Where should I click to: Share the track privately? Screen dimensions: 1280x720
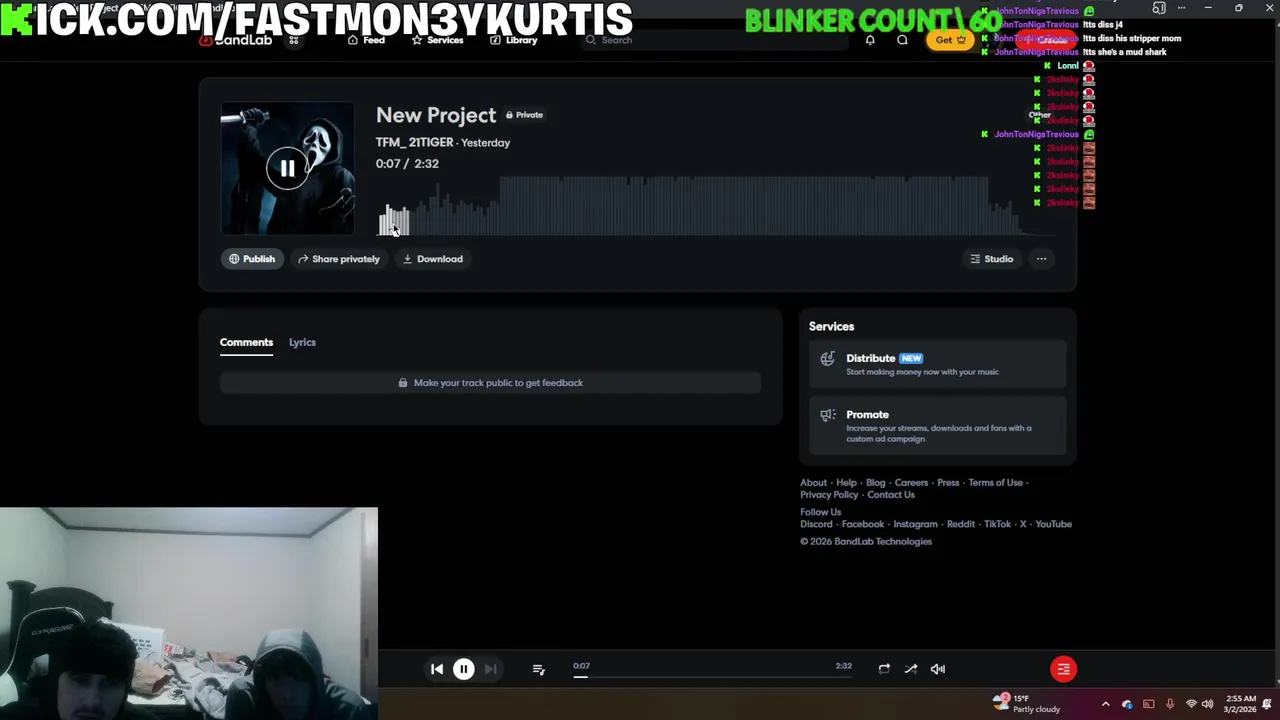pyautogui.click(x=339, y=259)
